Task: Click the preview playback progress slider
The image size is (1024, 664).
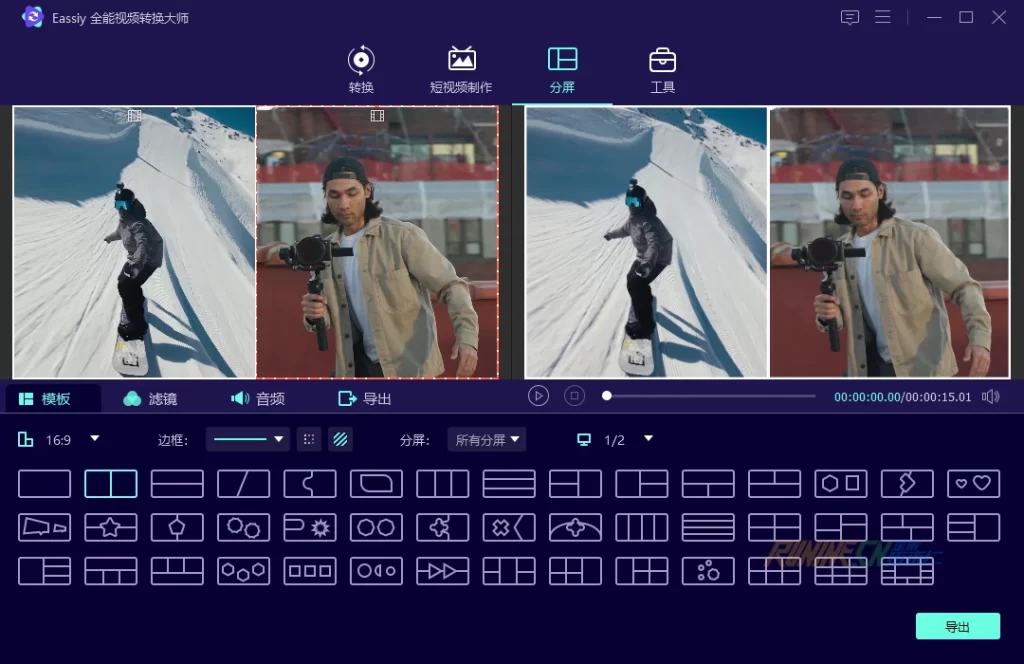Action: pos(710,396)
